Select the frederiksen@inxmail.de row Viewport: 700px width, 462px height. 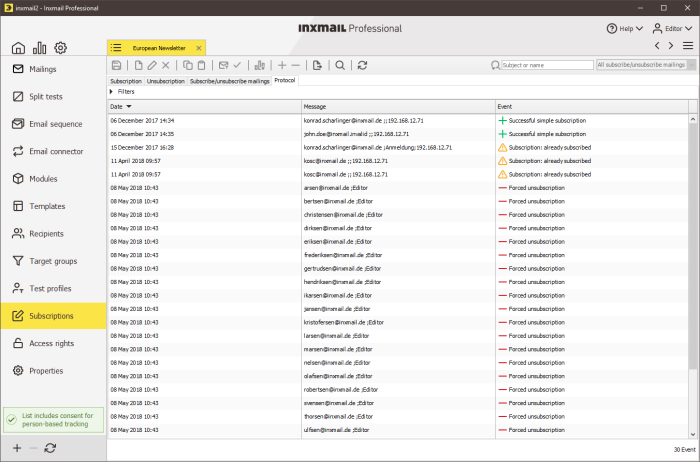tap(397, 255)
